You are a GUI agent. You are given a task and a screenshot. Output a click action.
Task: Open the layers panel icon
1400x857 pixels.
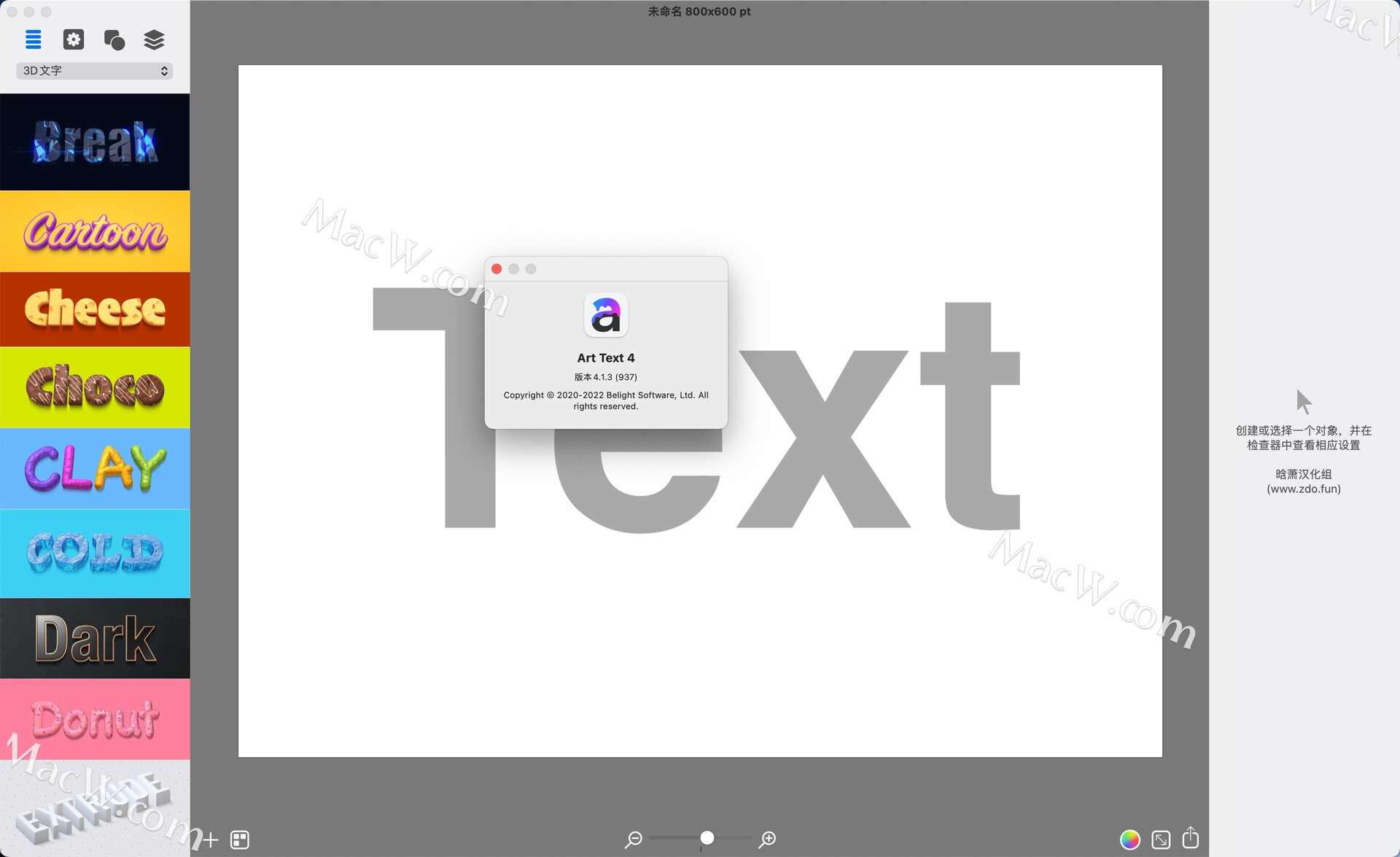(x=154, y=39)
